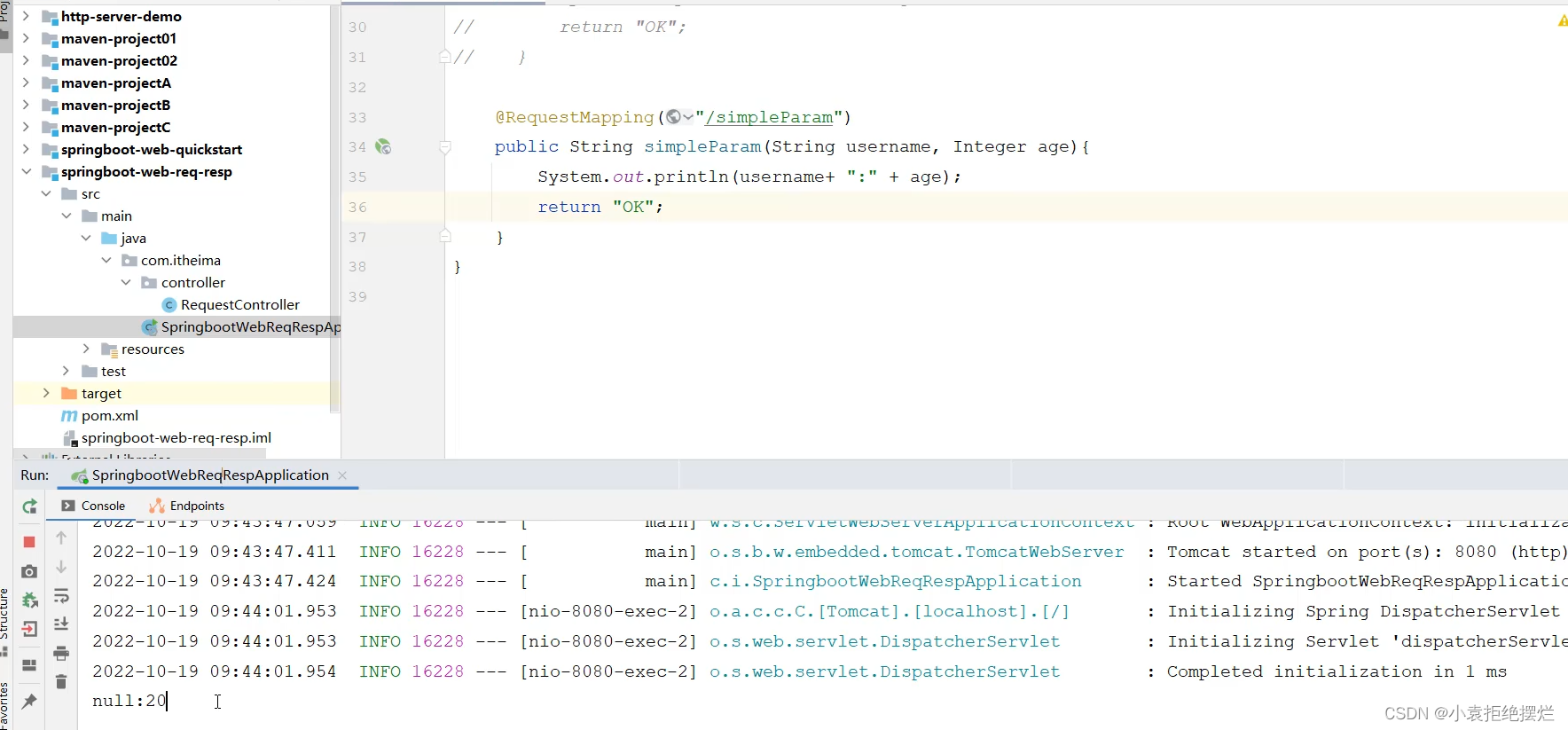Click the print icon in the console toolbar

click(x=61, y=654)
